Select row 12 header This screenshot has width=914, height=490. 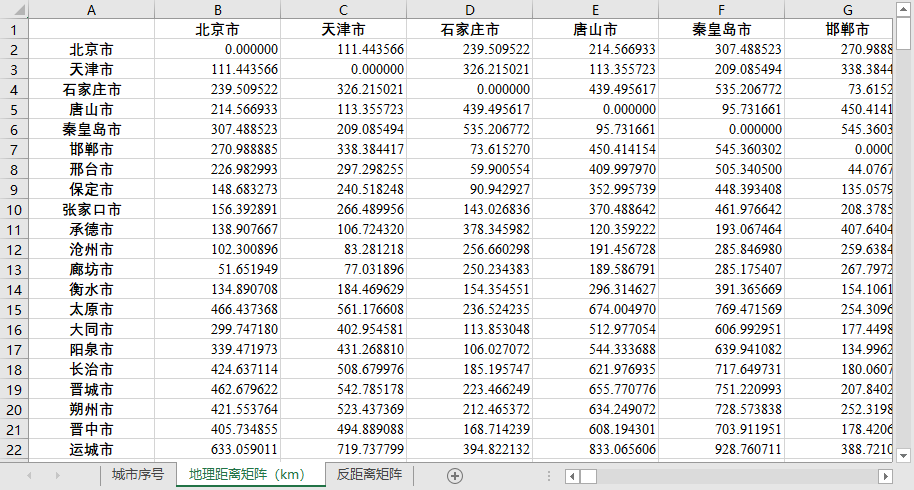14,249
